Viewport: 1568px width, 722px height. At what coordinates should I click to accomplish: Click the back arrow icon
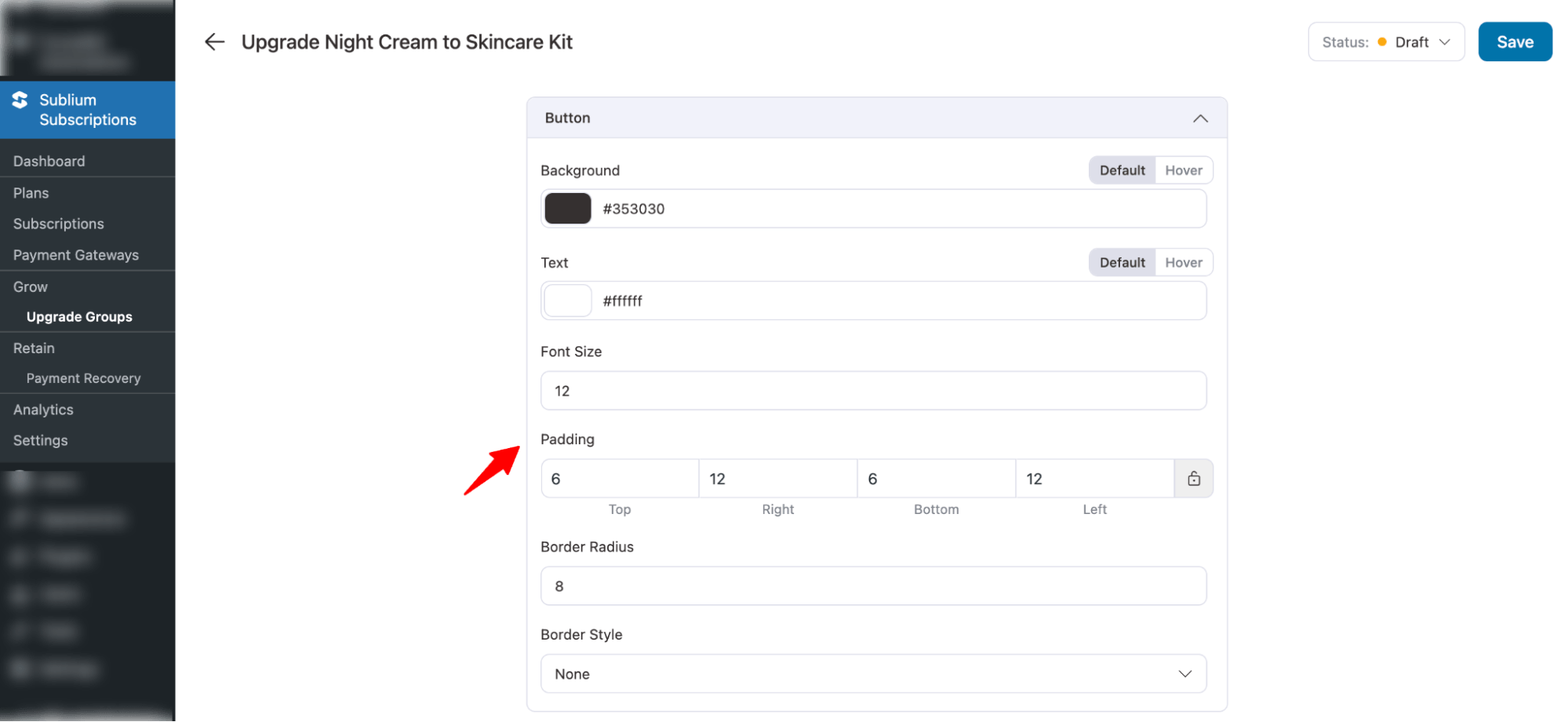[x=214, y=42]
